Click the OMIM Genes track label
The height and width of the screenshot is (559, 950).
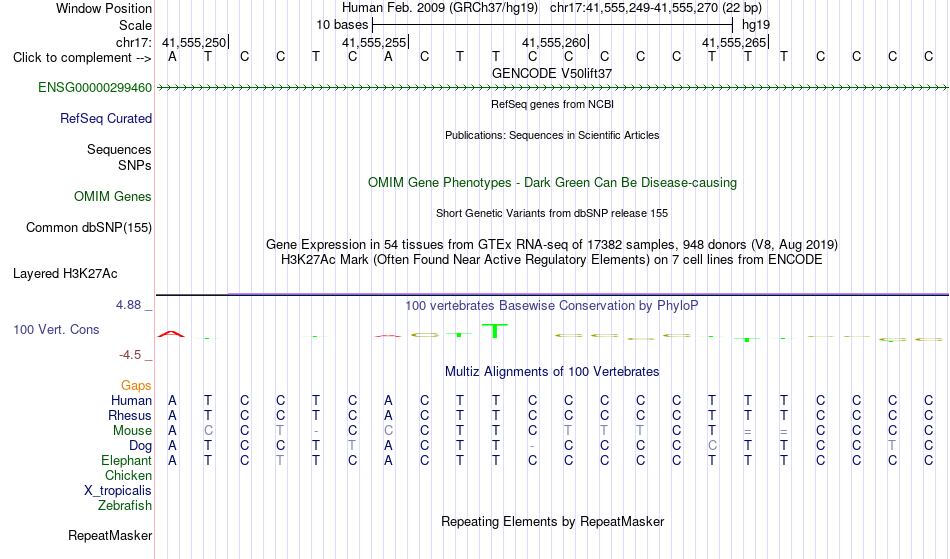pos(113,197)
